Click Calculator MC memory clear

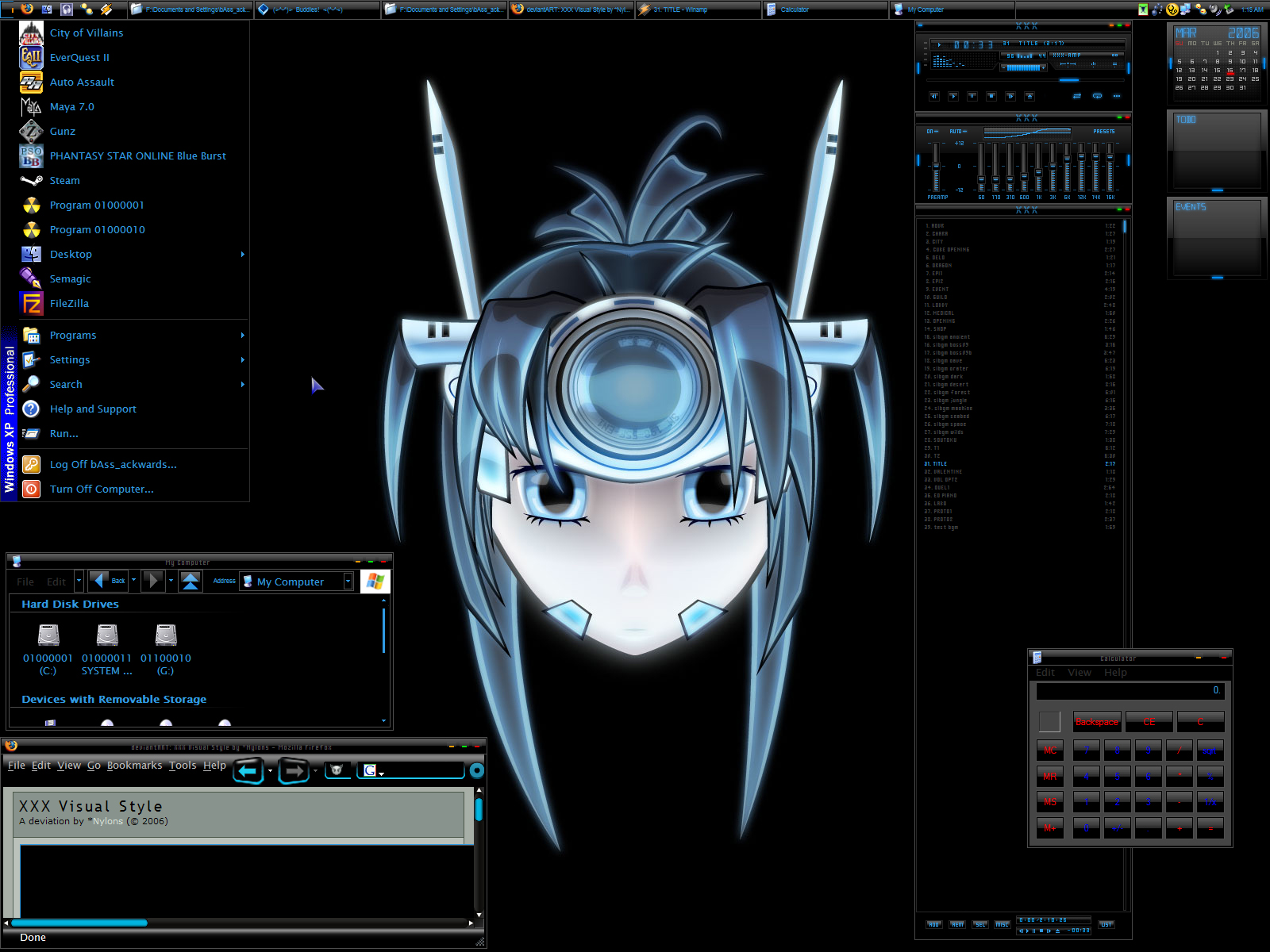(x=1050, y=750)
